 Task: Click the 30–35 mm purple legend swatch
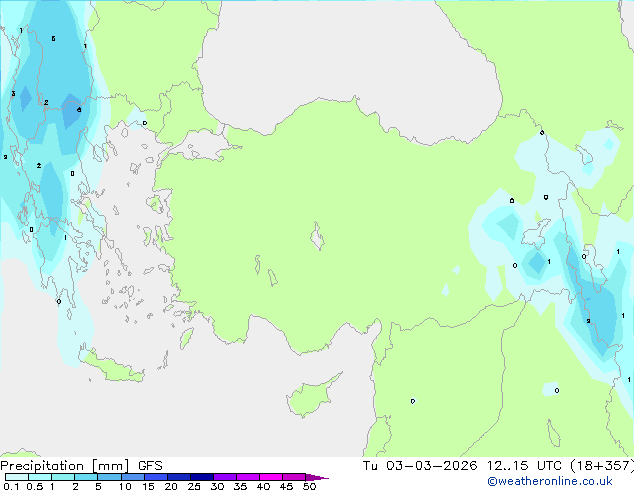point(225,477)
